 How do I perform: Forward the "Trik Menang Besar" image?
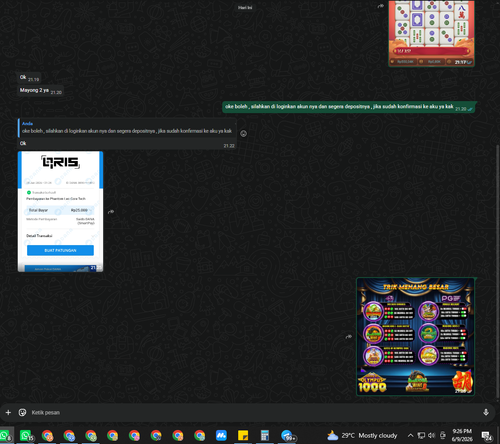pyautogui.click(x=349, y=337)
